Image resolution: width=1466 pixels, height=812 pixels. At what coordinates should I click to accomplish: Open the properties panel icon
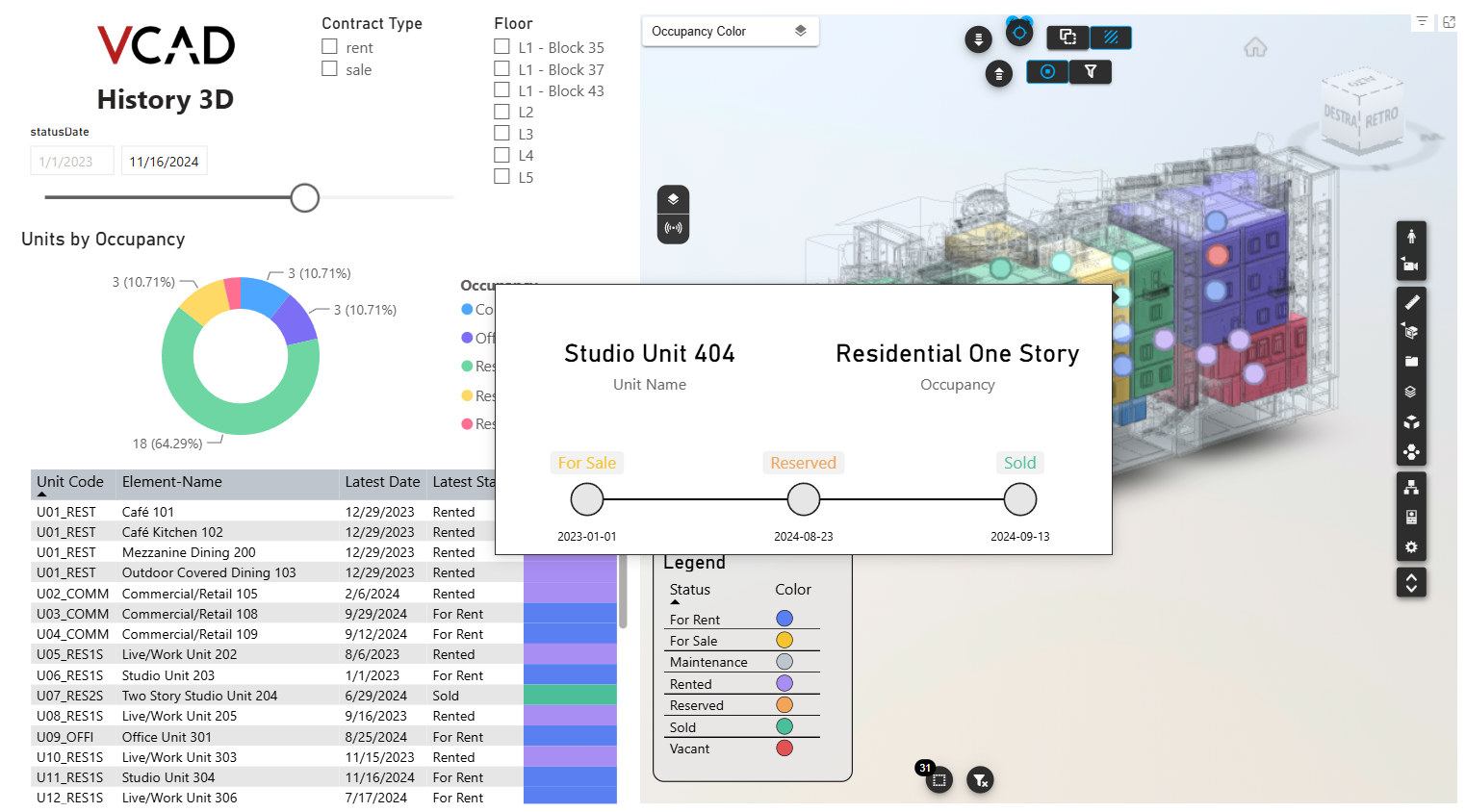[1411, 517]
